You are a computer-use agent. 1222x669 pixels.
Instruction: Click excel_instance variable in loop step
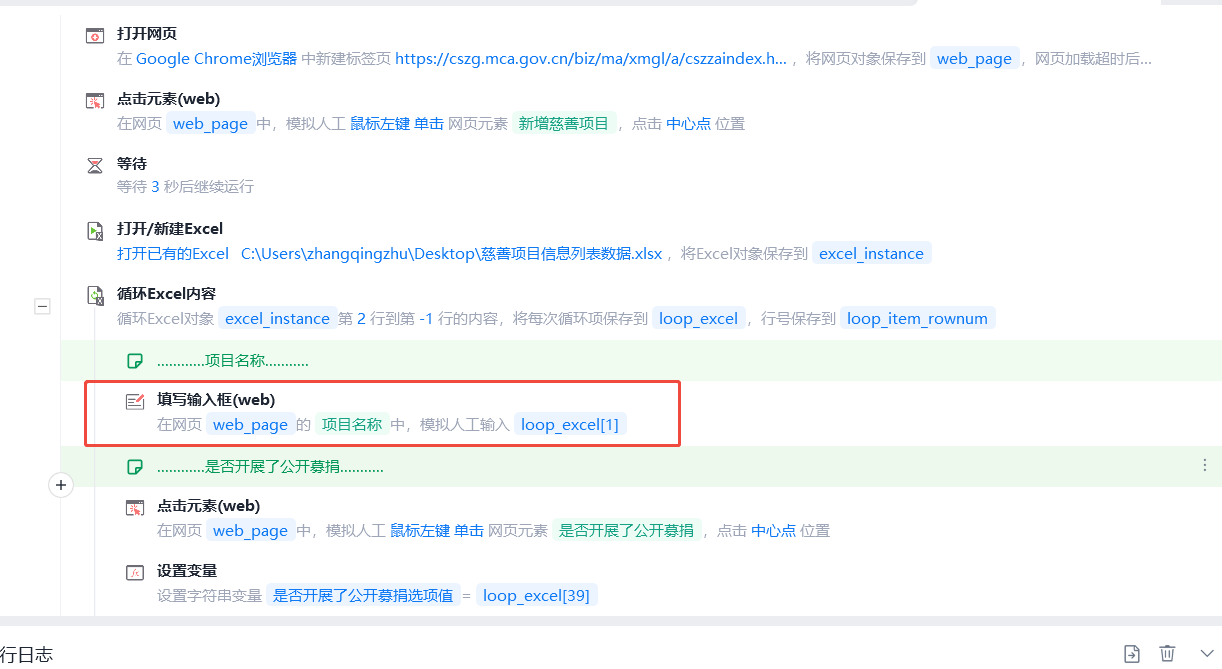pyautogui.click(x=277, y=319)
